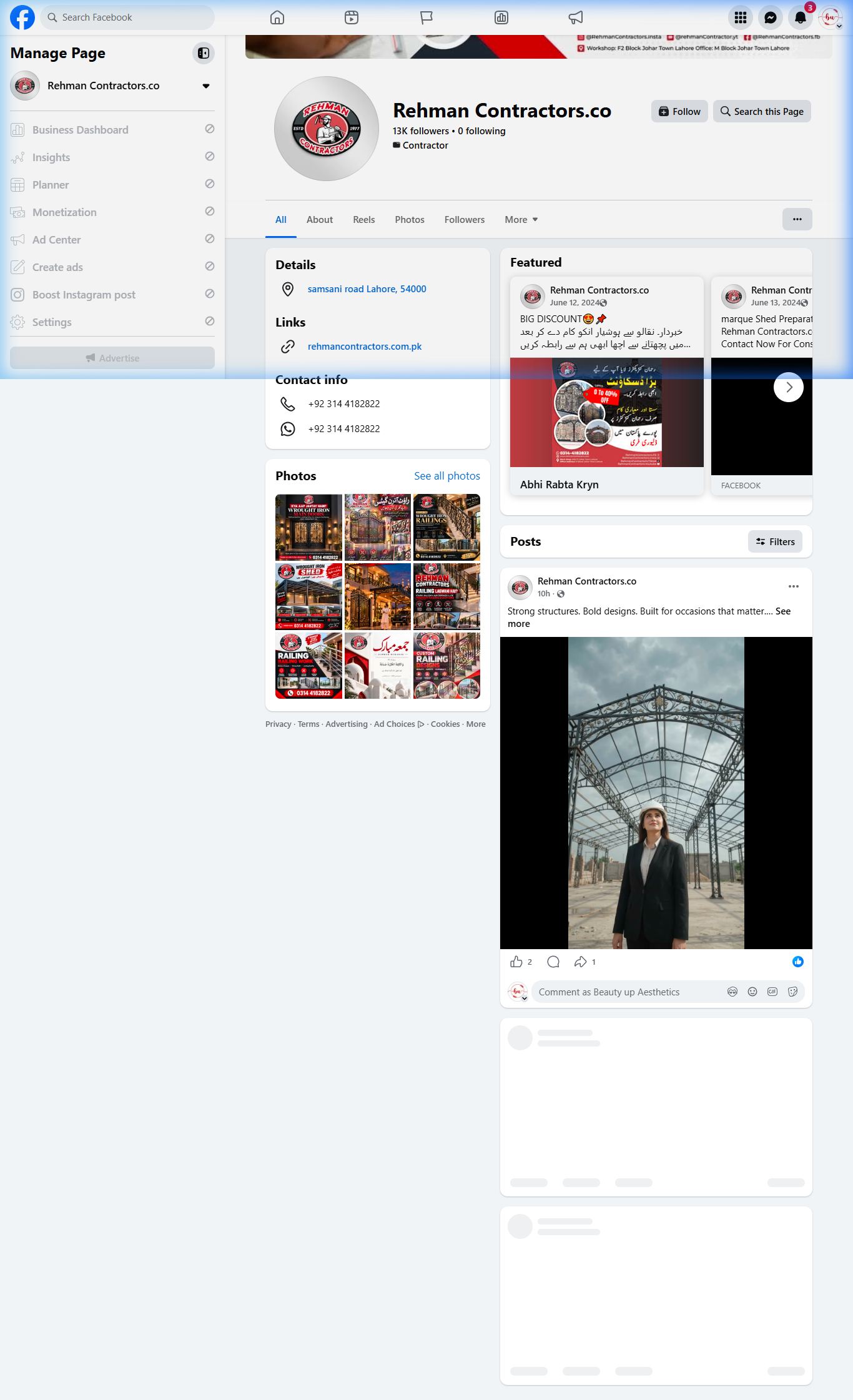This screenshot has height=1400, width=853.
Task: Add a sticker to the comment
Action: coord(793,992)
